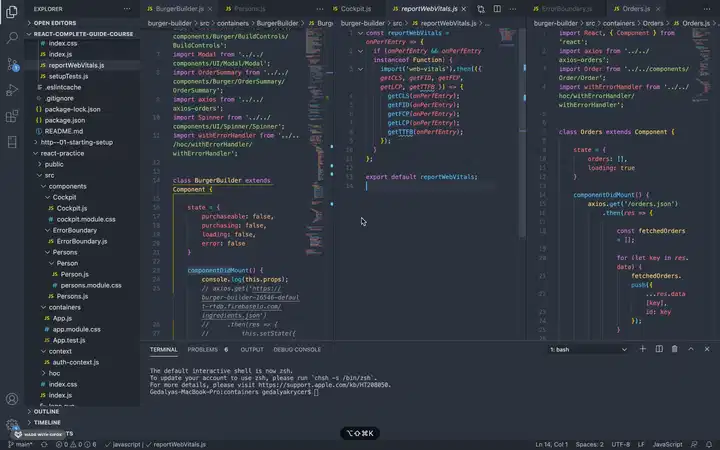Expand the Open Editors section

click(55, 23)
